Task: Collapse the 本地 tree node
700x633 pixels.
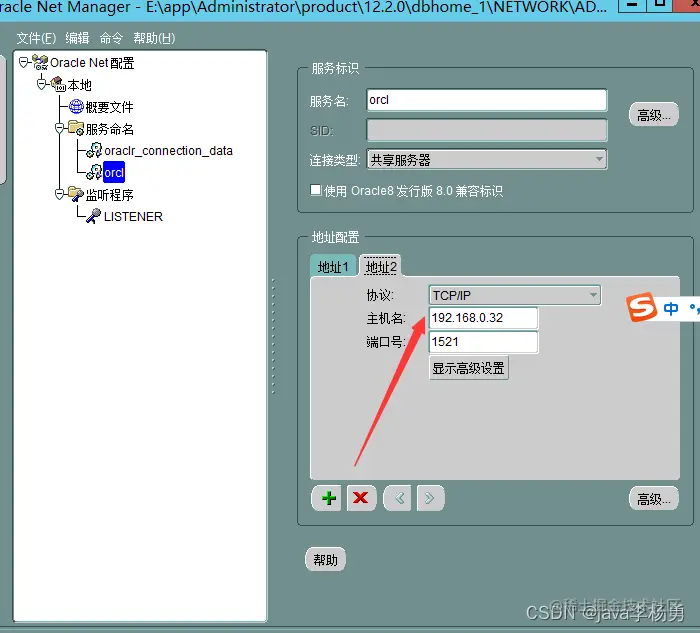Action: click(x=41, y=83)
